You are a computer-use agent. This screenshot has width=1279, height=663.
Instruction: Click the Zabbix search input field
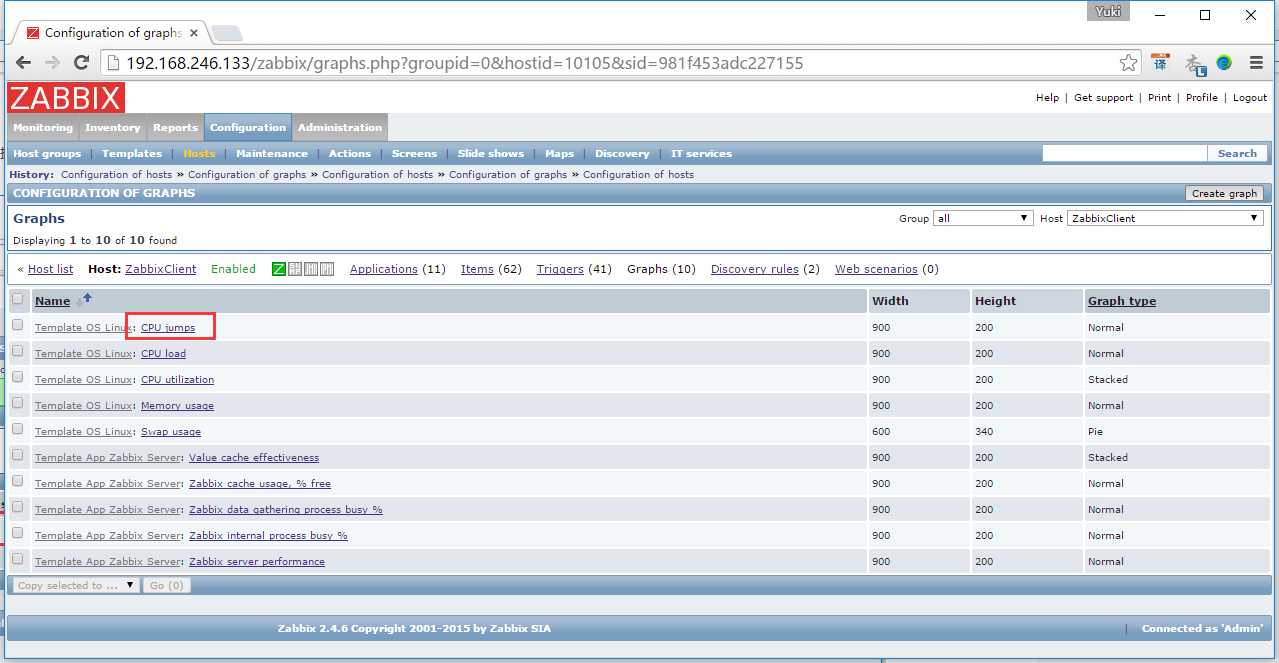pos(1125,154)
